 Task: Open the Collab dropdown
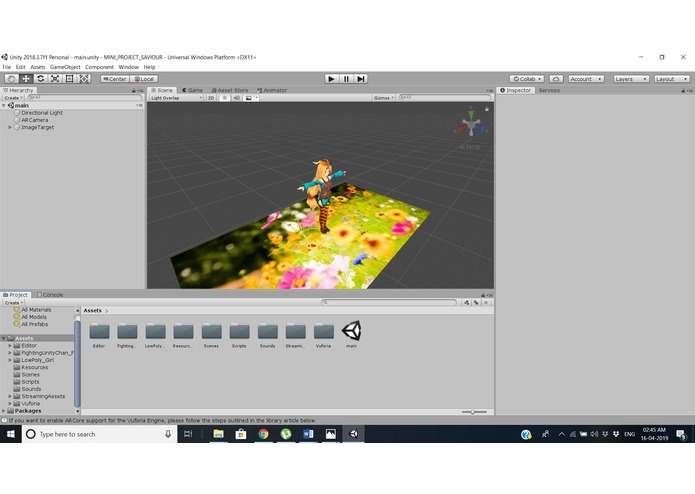527,79
